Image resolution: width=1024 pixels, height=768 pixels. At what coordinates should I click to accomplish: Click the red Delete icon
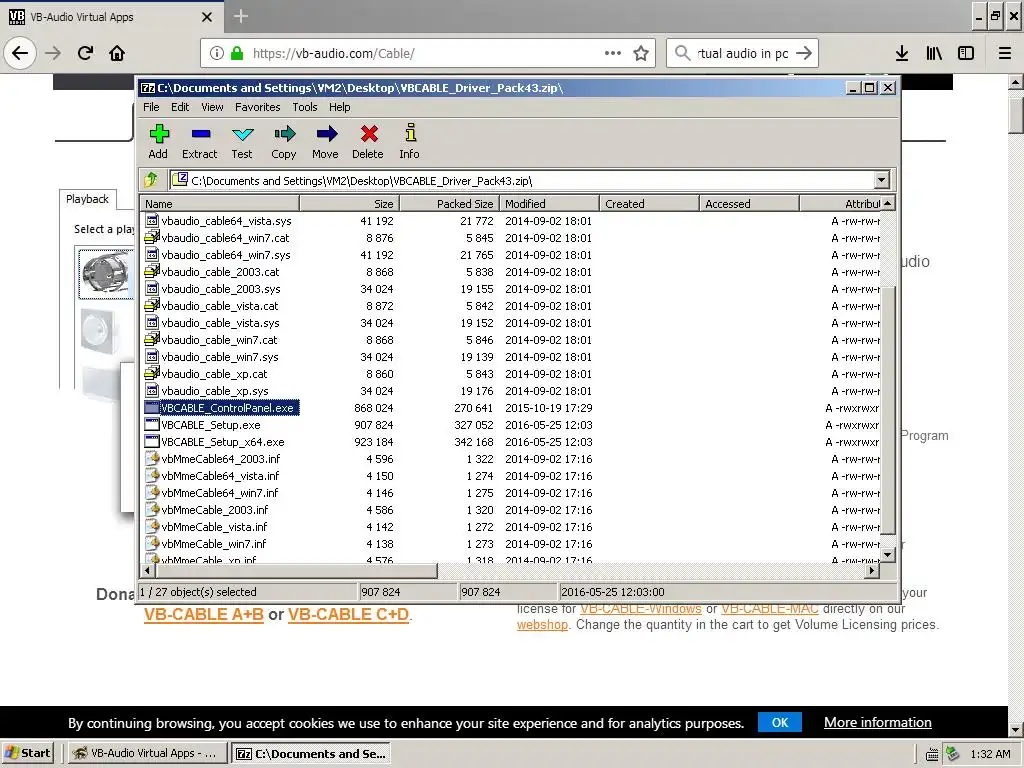[x=369, y=134]
